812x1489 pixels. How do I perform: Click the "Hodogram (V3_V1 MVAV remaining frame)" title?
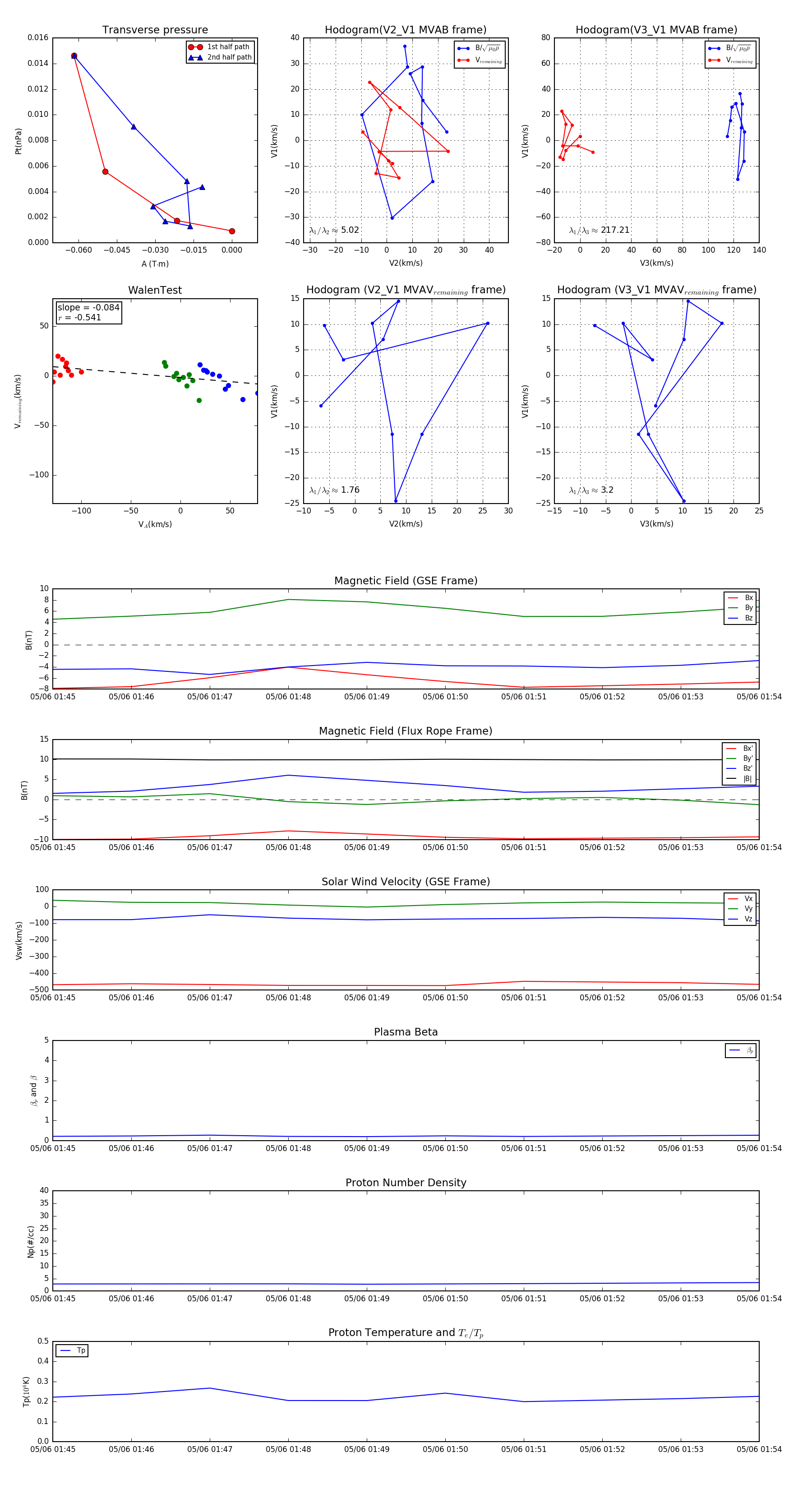pos(656,290)
